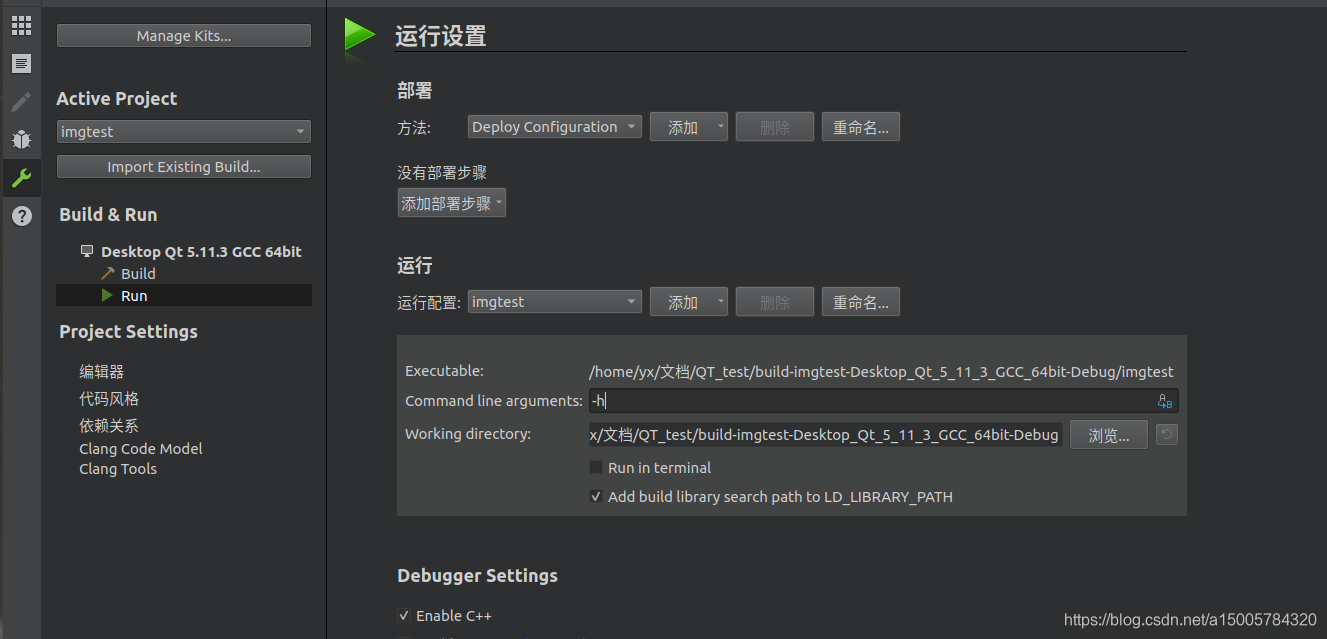
Task: Open Help using the question mark icon
Action: click(21, 216)
